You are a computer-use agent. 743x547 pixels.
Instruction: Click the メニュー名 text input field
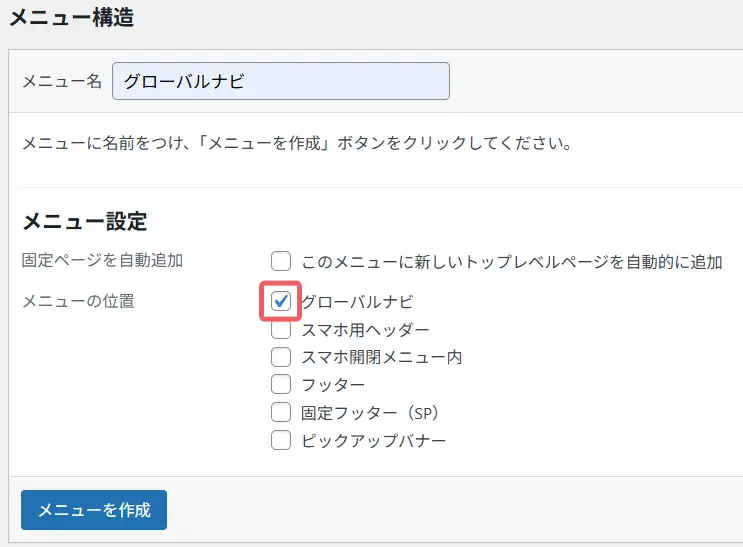point(281,81)
